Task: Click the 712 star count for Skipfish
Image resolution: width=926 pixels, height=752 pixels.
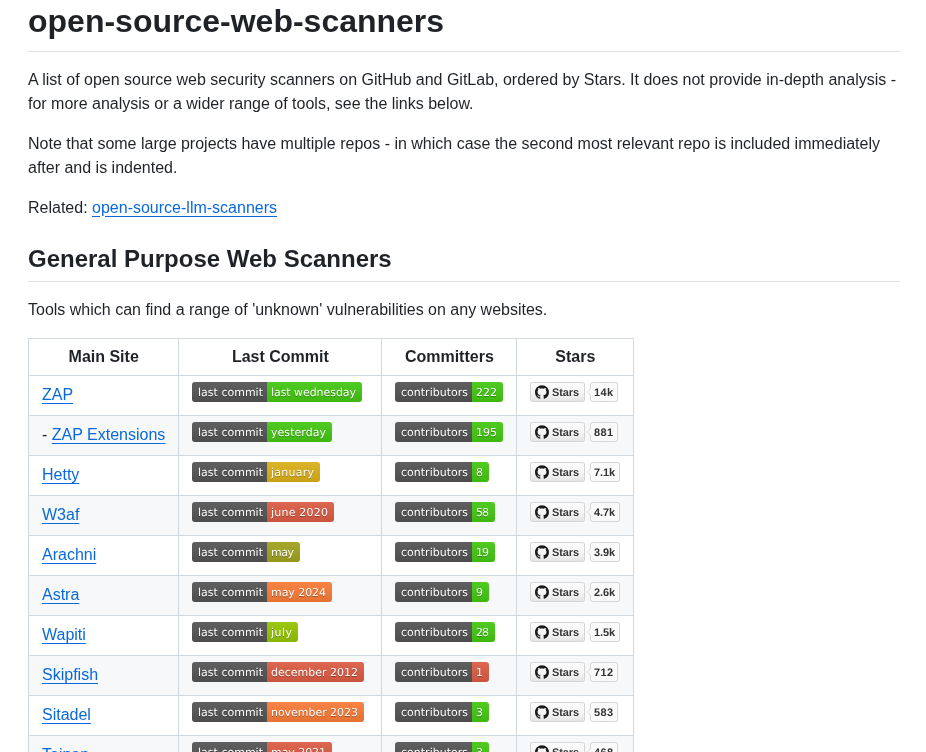Action: click(x=603, y=672)
